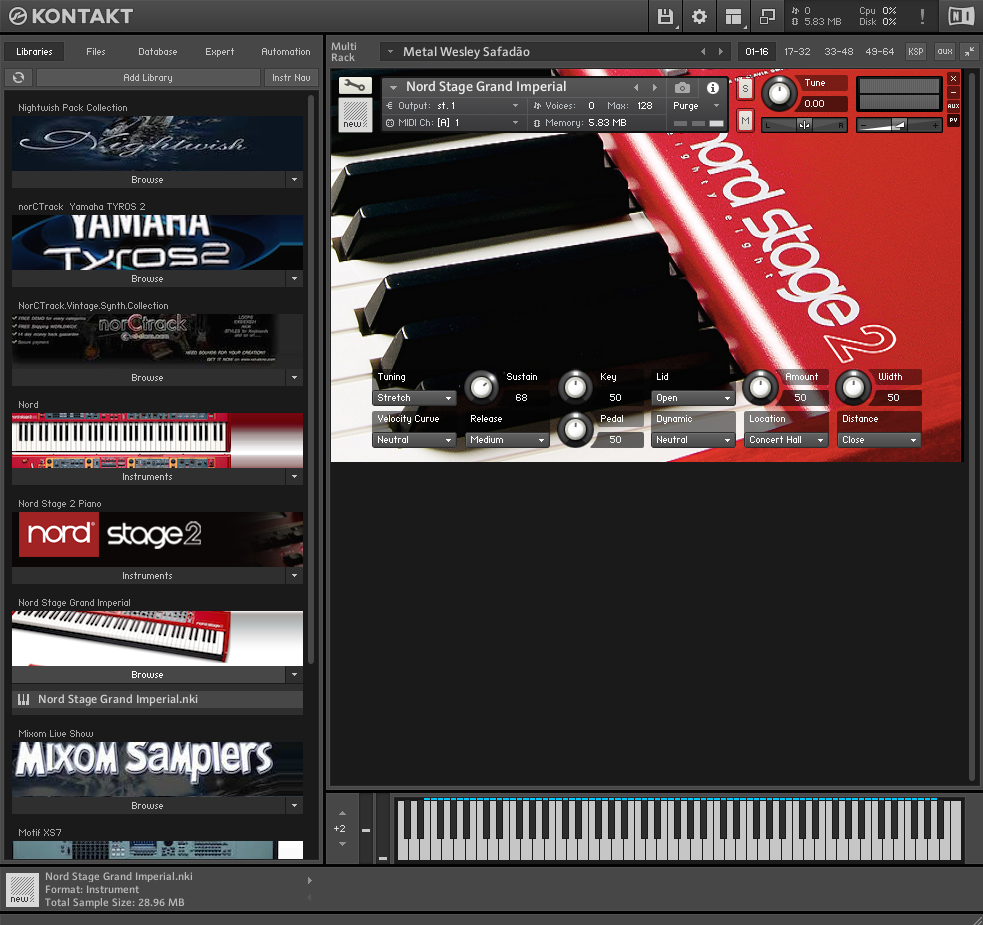Click the instrument info icon

pos(713,88)
